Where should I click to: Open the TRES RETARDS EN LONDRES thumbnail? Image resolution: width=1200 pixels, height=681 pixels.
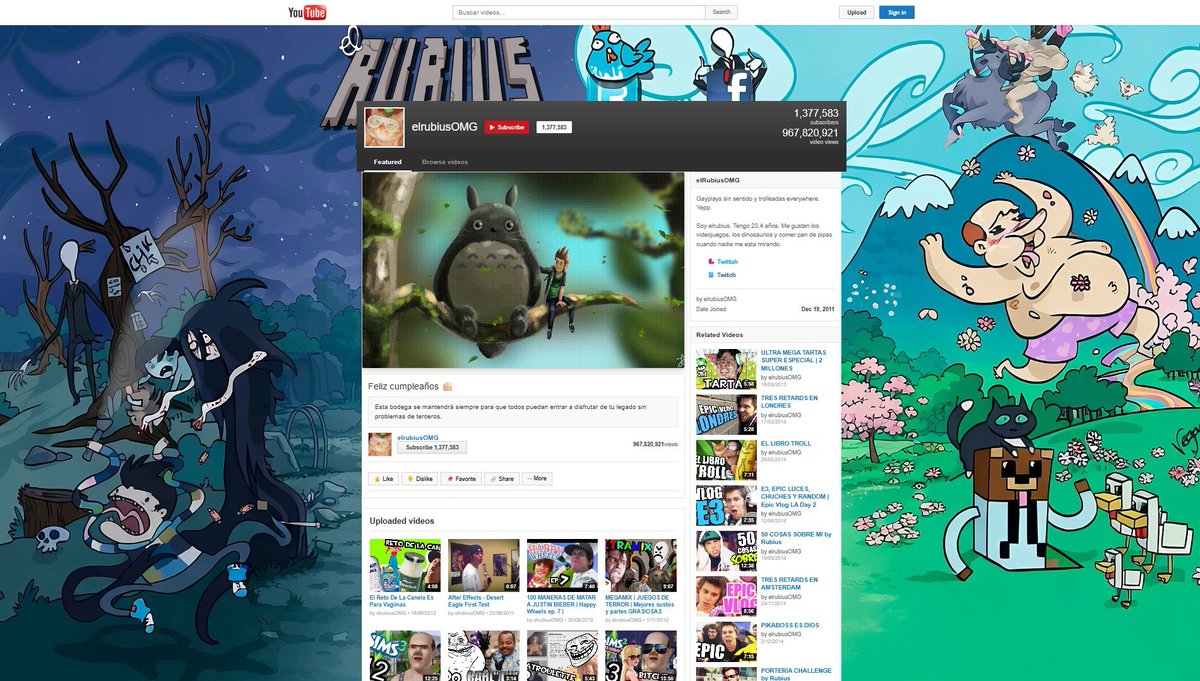pos(726,414)
